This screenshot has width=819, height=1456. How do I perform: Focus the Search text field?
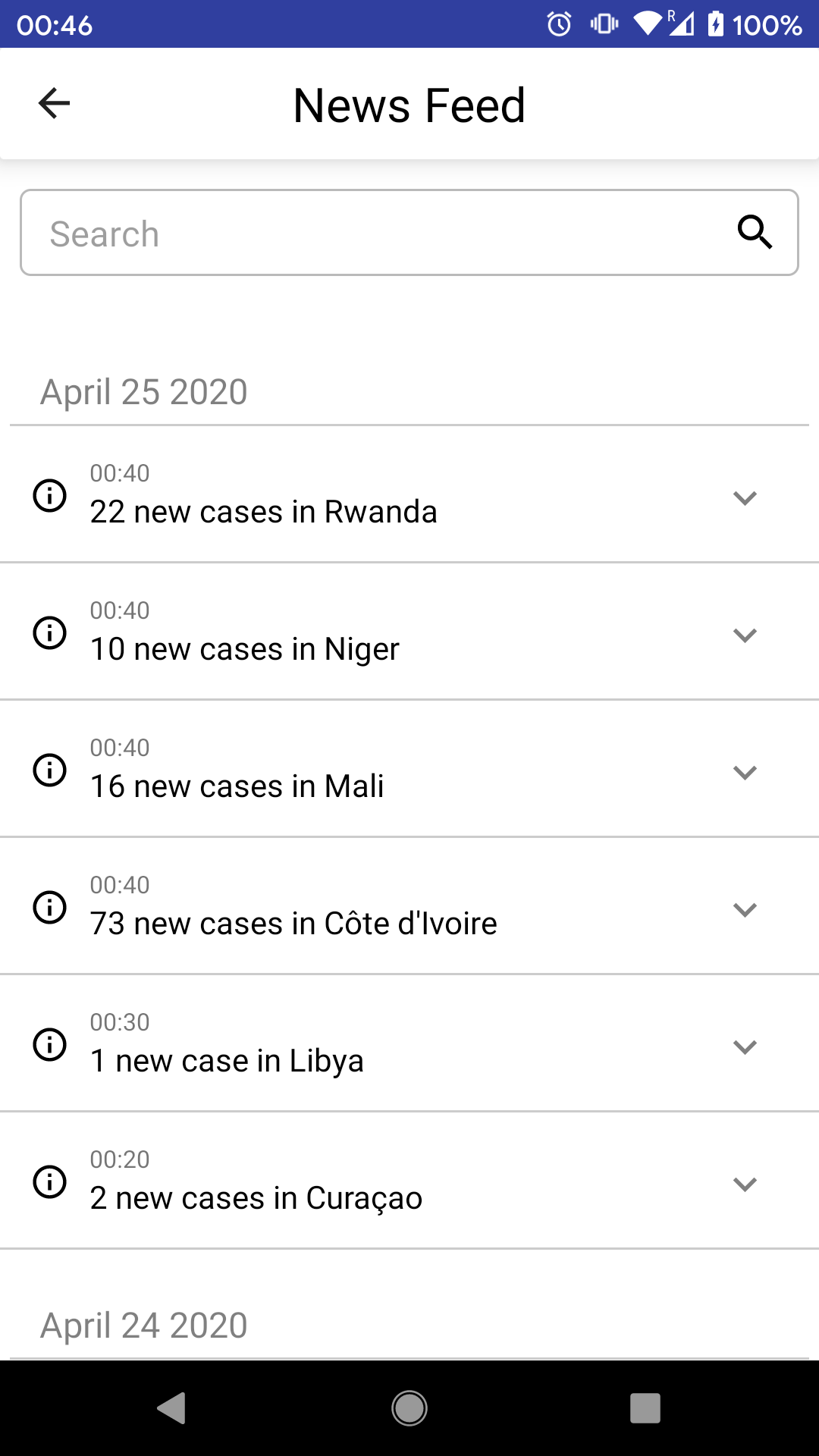409,233
